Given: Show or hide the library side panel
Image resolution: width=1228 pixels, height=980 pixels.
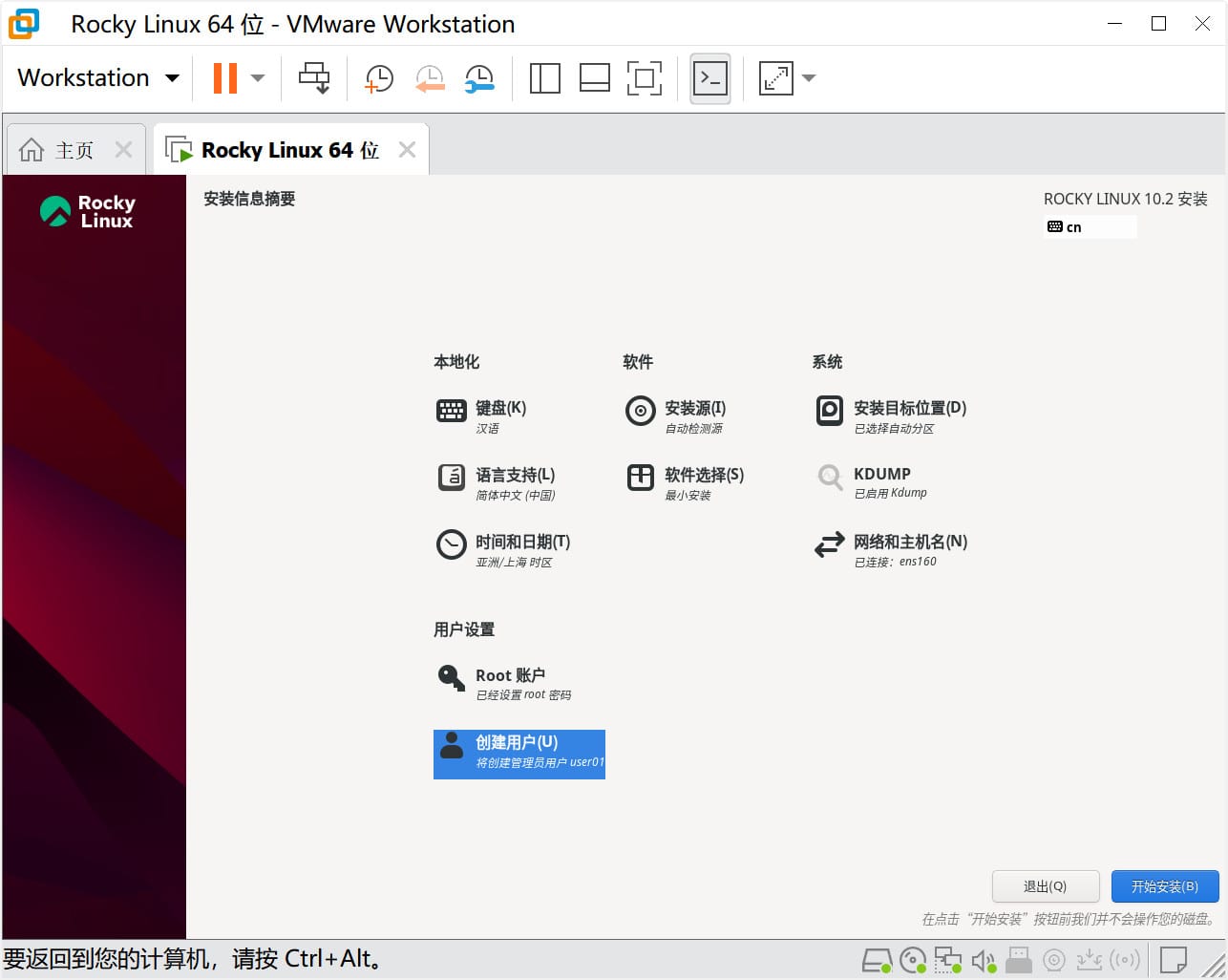Looking at the screenshot, I should pos(544,78).
